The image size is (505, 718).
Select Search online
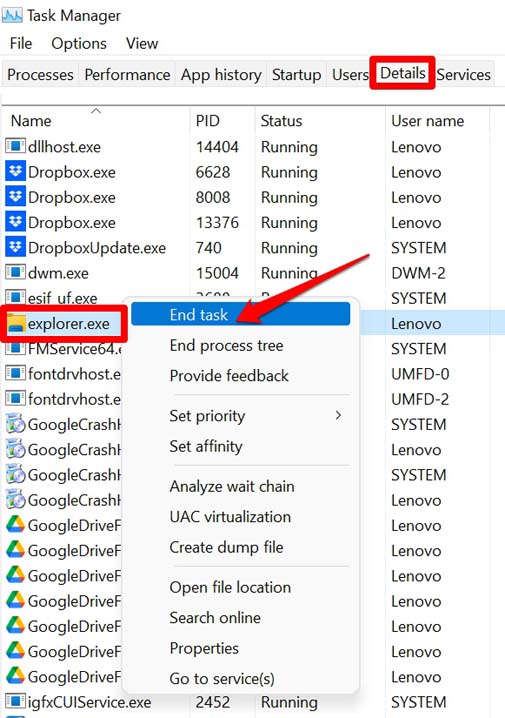215,618
